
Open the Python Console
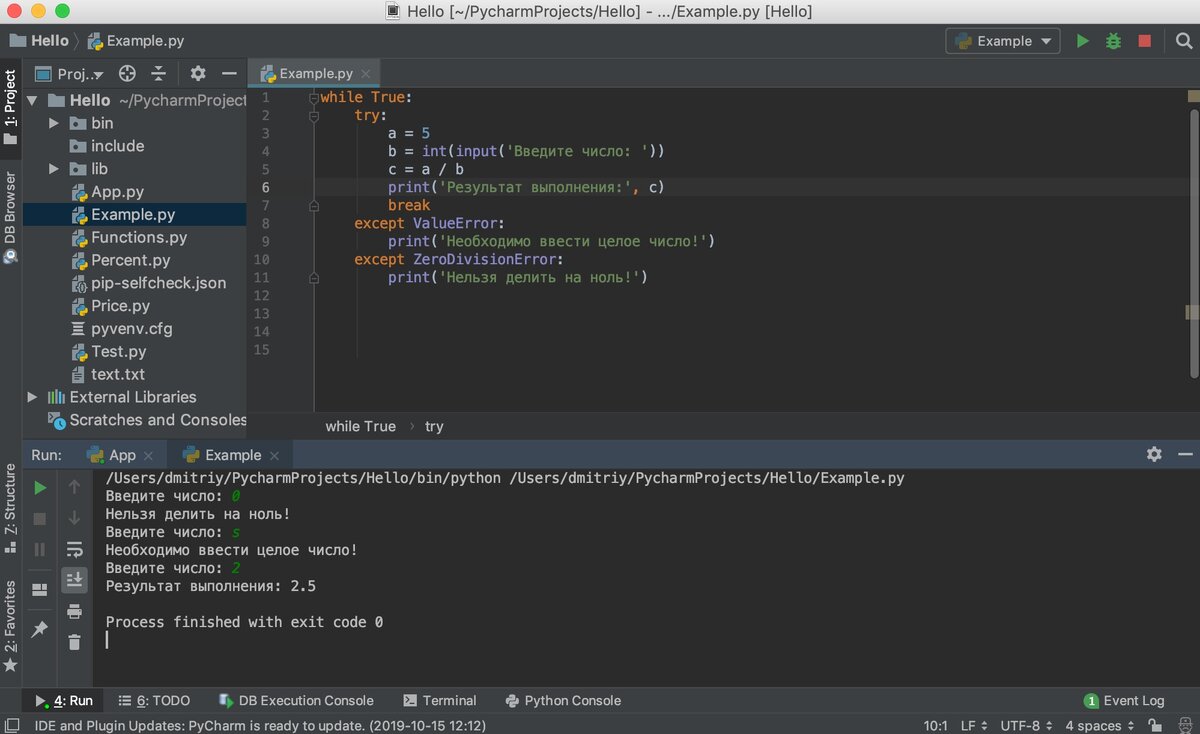coord(563,701)
